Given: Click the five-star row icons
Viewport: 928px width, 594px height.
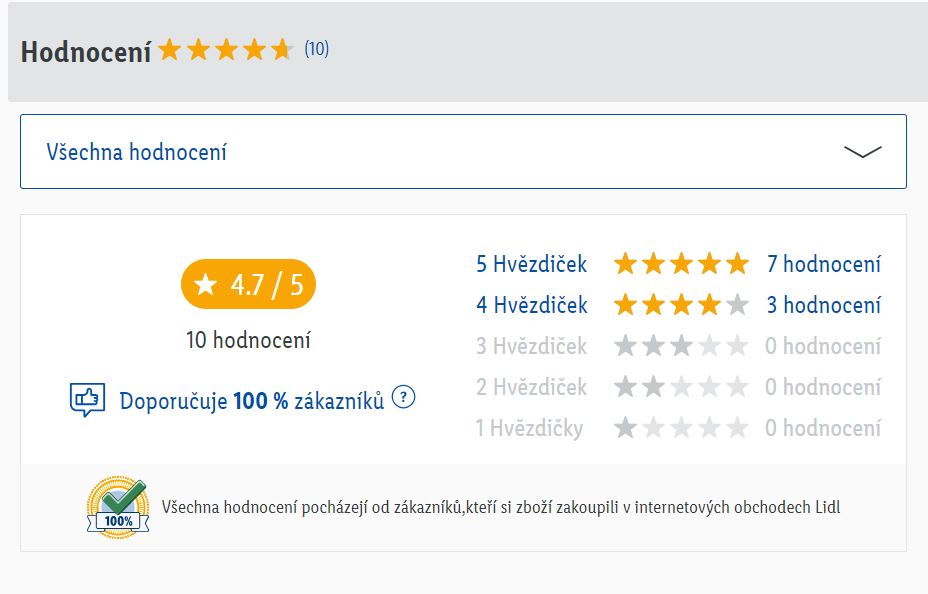Looking at the screenshot, I should [x=681, y=264].
